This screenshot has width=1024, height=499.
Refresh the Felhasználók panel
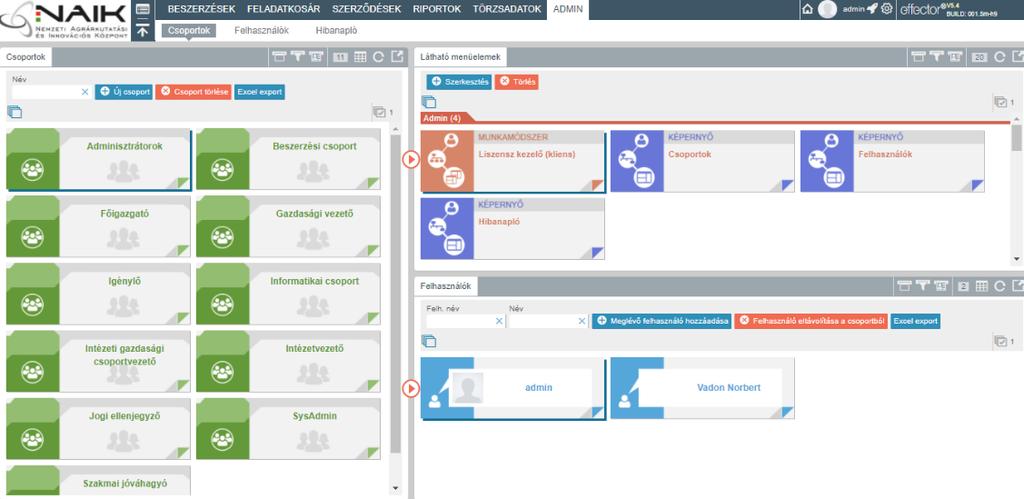pos(1000,286)
